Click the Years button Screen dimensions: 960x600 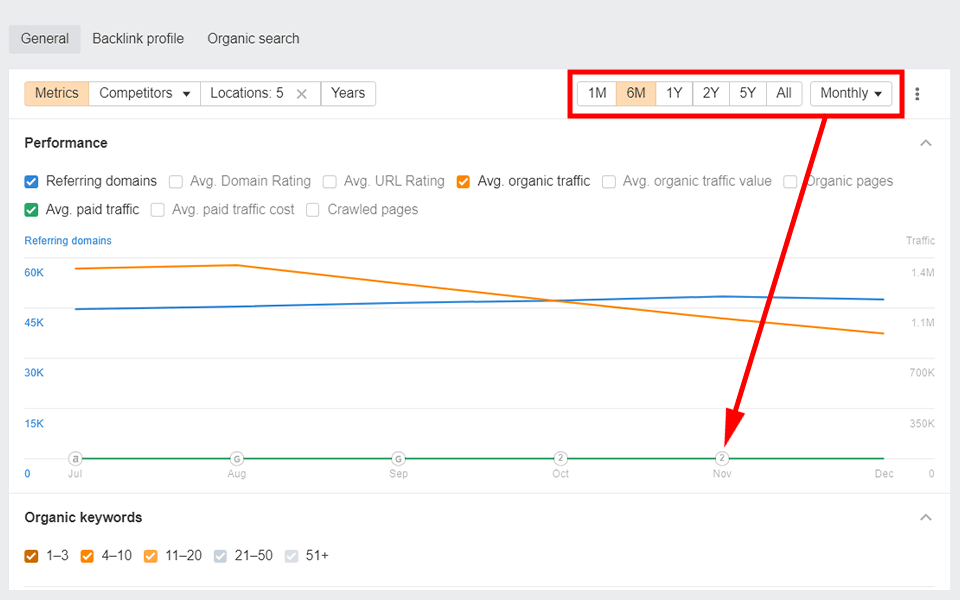point(348,93)
